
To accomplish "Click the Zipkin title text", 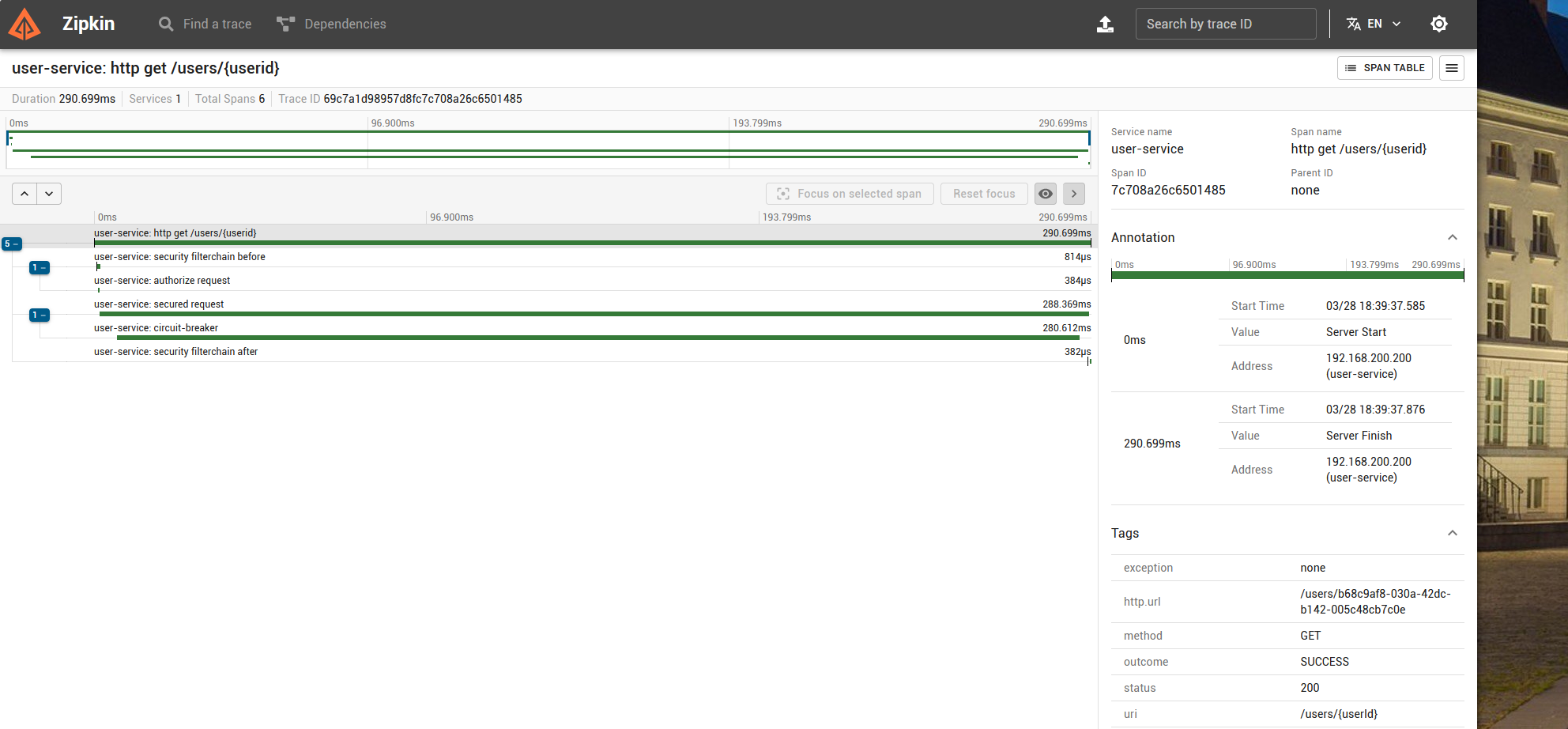I will [89, 24].
